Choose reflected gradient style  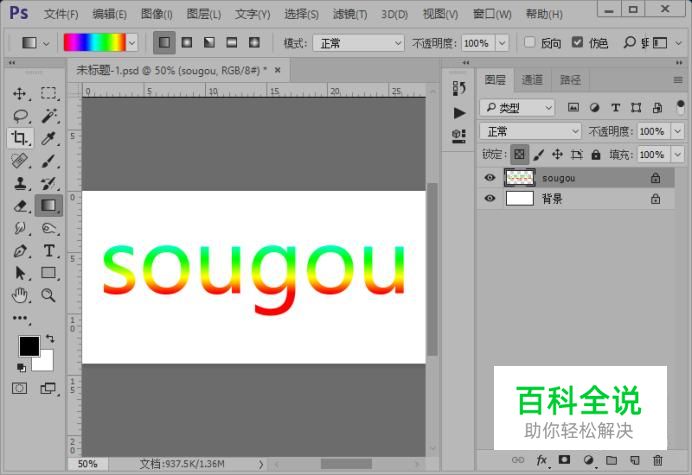coord(232,42)
